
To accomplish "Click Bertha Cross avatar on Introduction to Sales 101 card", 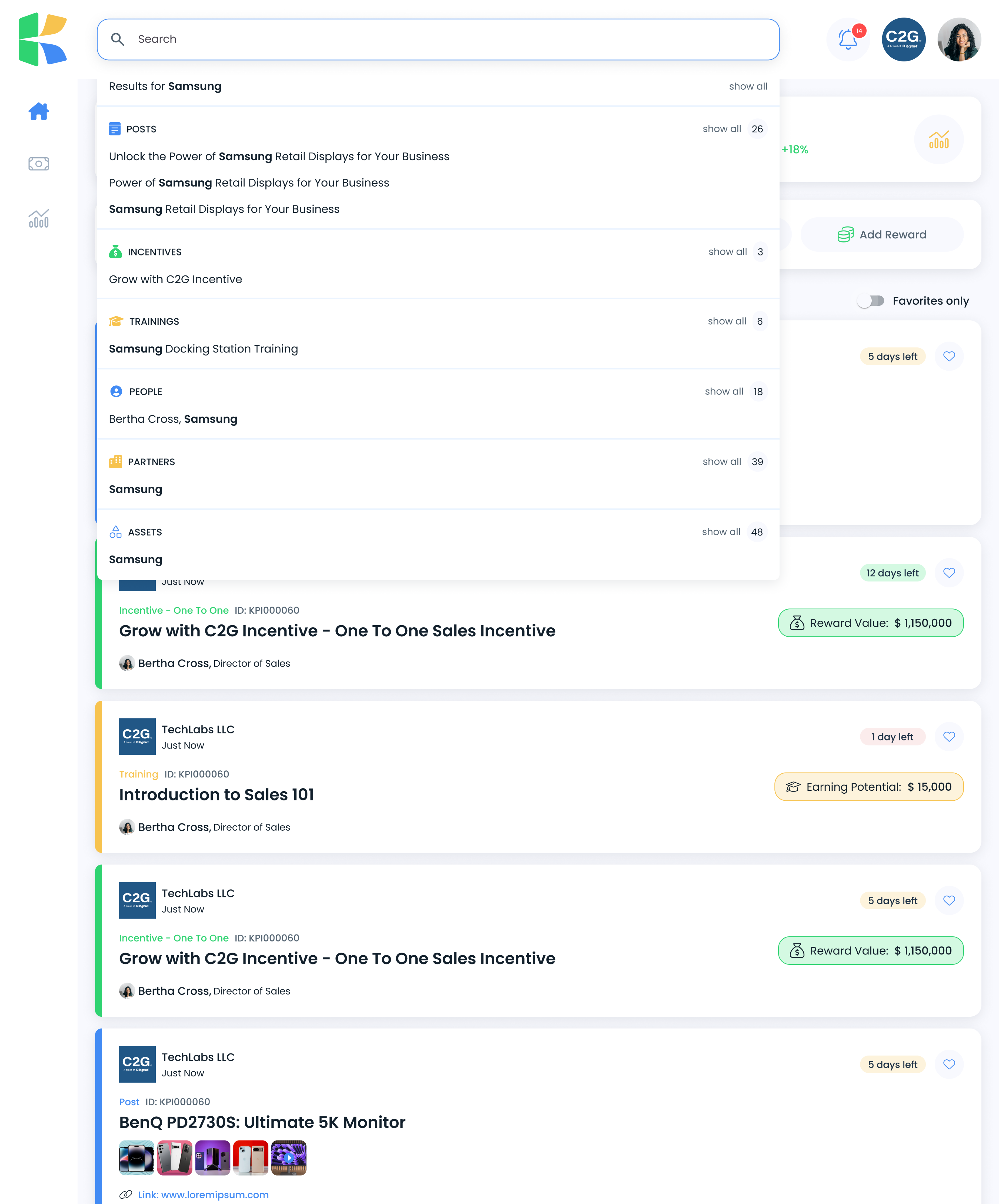I will 127,827.
